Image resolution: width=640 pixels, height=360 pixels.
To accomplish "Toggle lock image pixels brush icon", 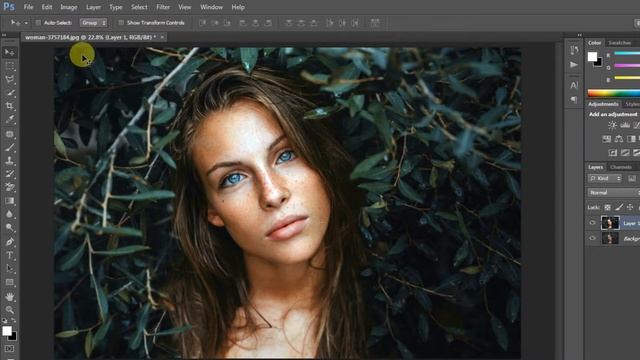I will pyautogui.click(x=619, y=207).
